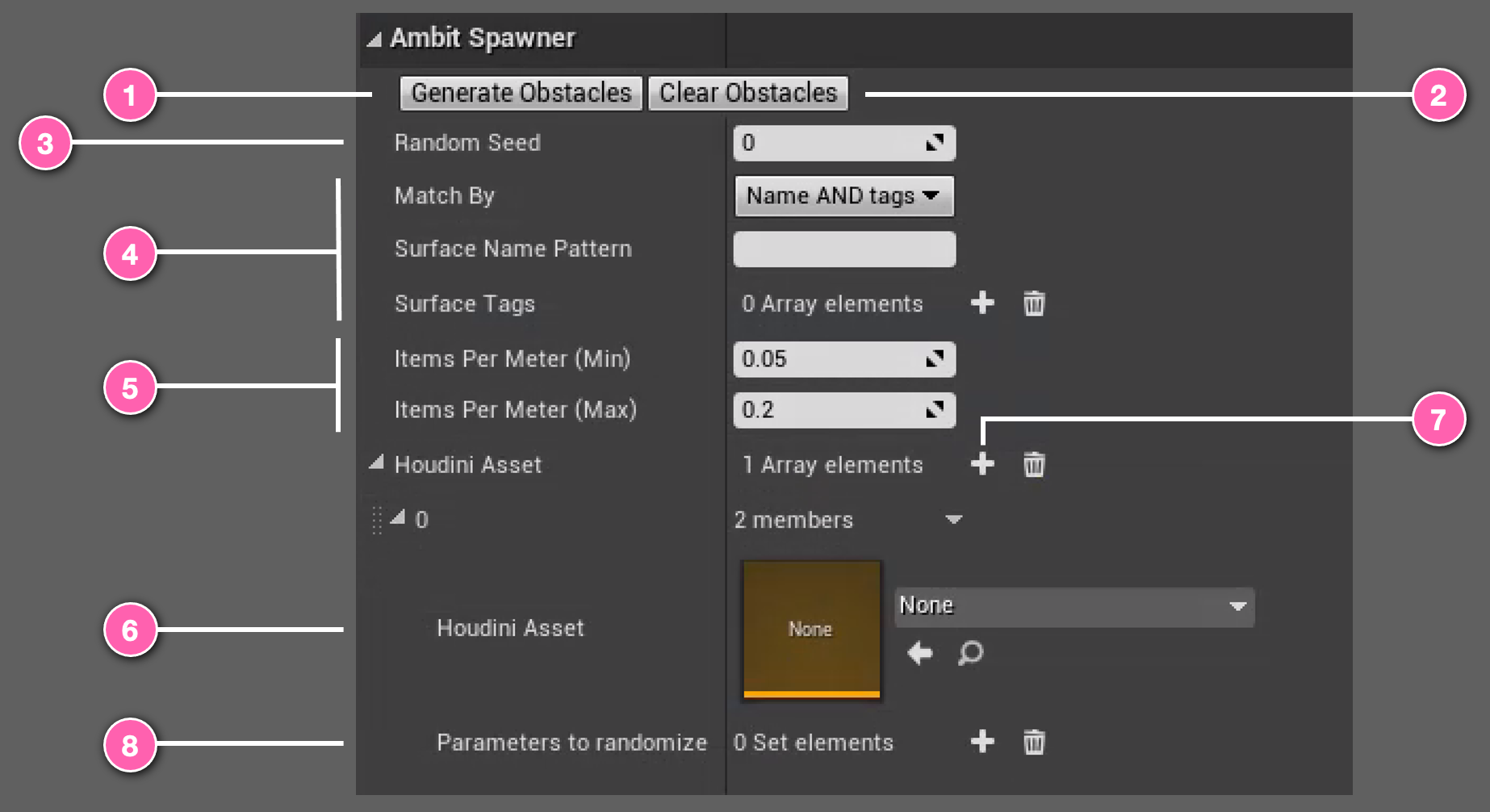
Task: Select the Parameters to randomize label
Action: coord(571,743)
